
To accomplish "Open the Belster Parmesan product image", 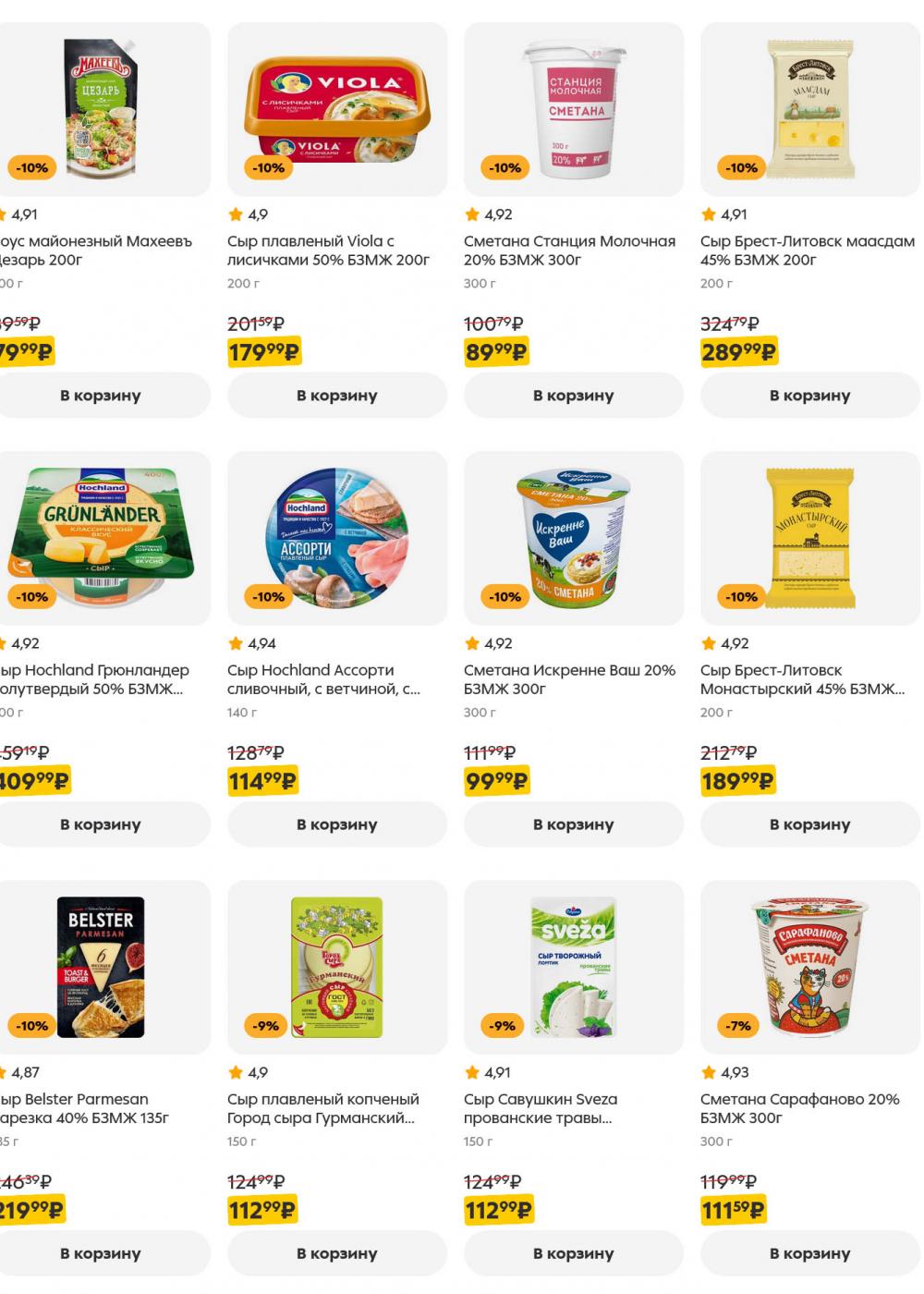I will tap(101, 967).
